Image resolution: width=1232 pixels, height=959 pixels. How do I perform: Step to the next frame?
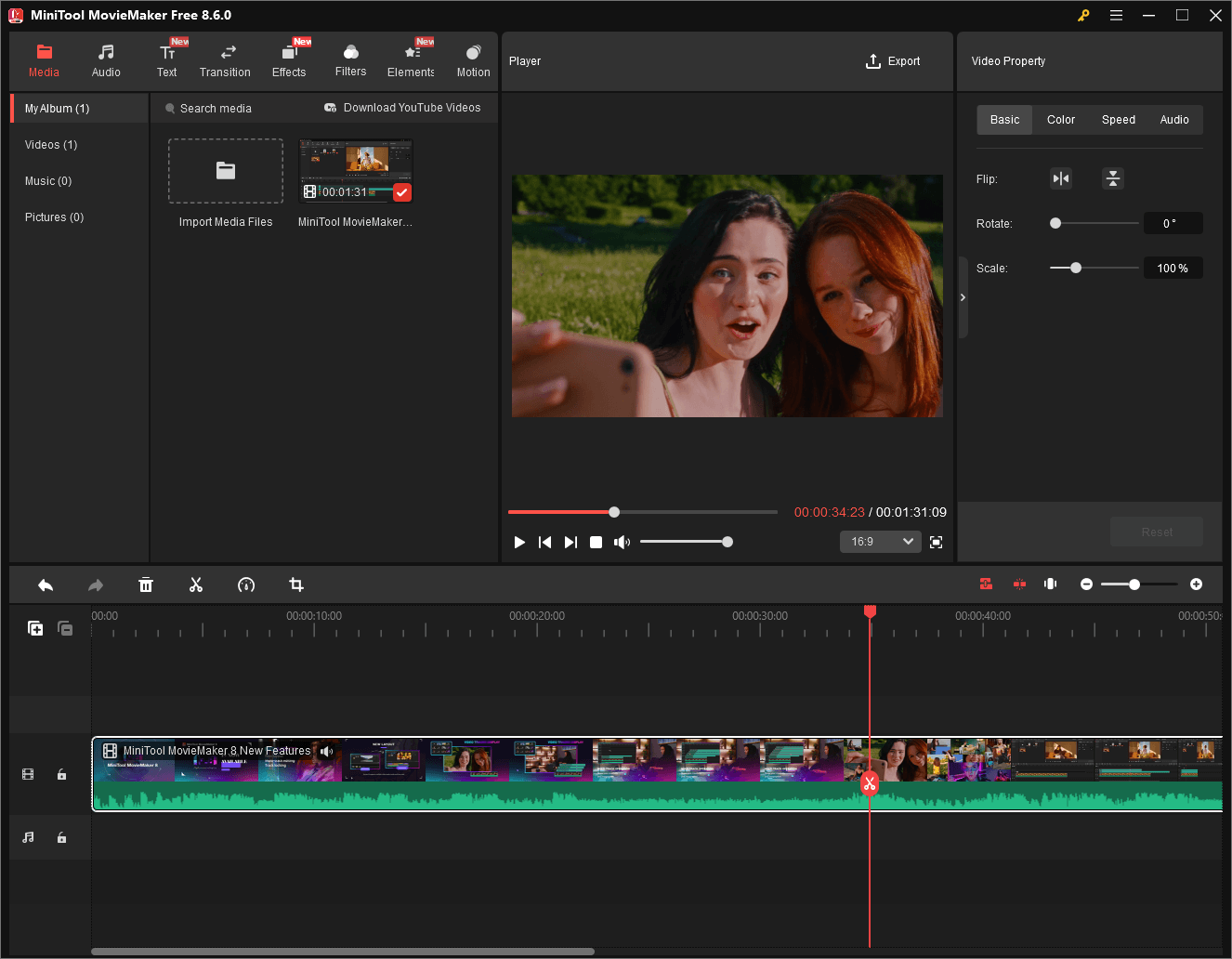570,542
